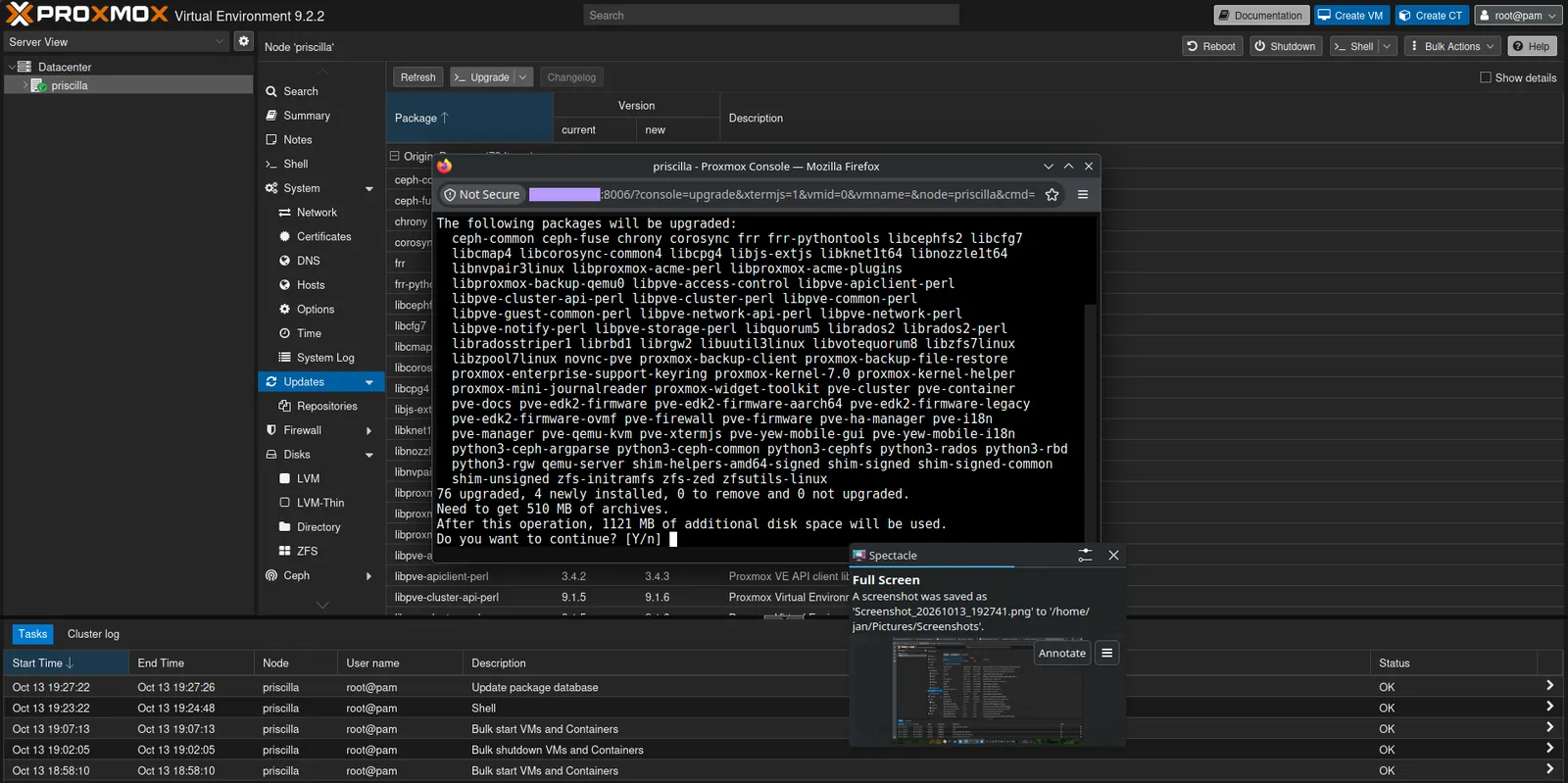Click the saved screenshot thumbnail in Spectacle
Screen dimensions: 1568x783
click(989, 690)
